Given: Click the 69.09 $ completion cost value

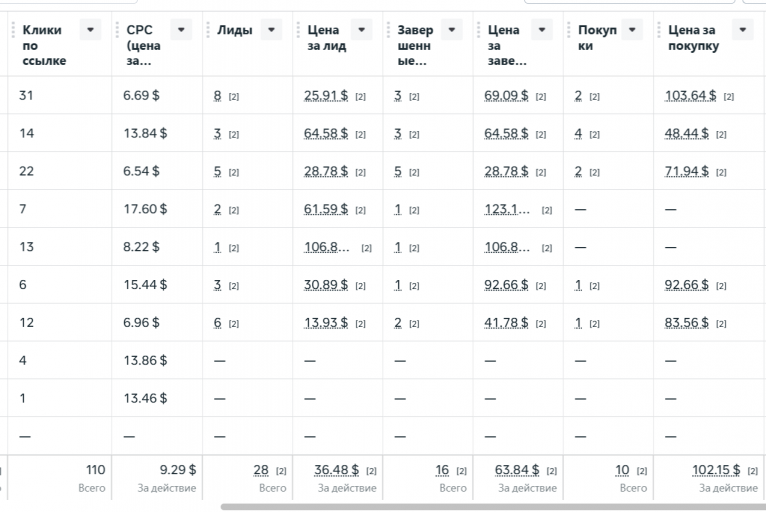Looking at the screenshot, I should click(x=506, y=96).
